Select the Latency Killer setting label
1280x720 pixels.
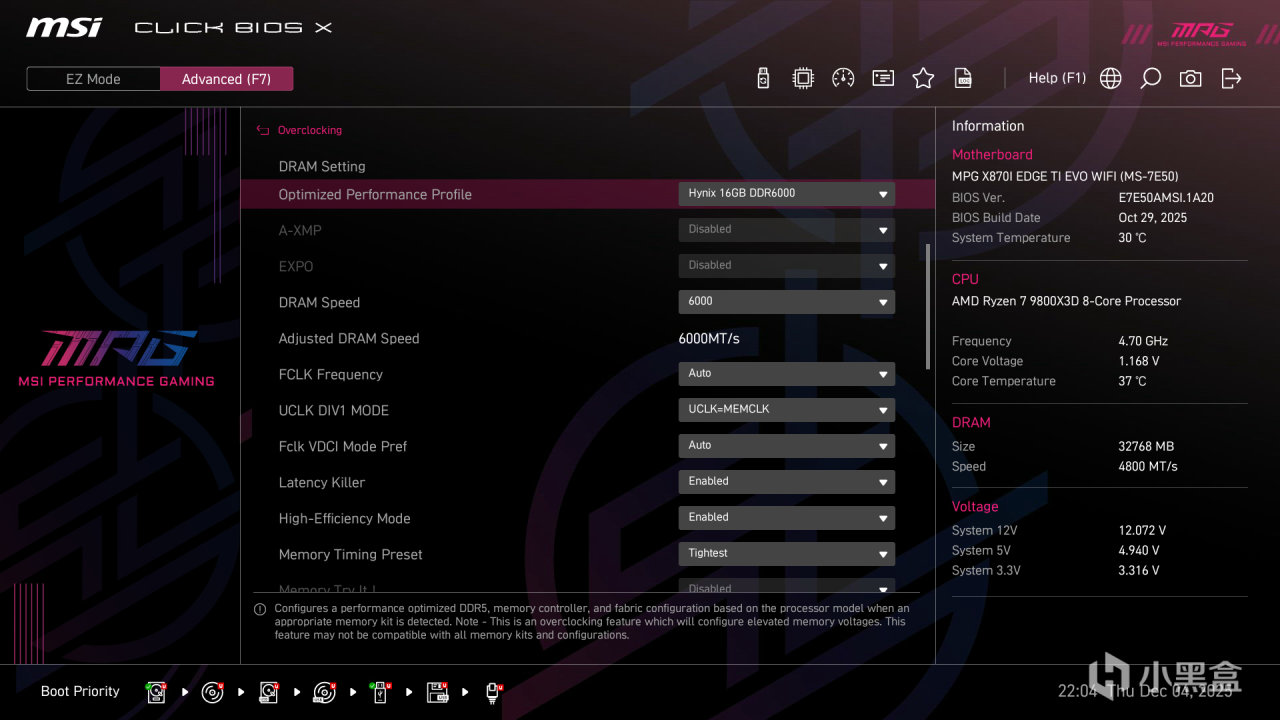tap(322, 482)
